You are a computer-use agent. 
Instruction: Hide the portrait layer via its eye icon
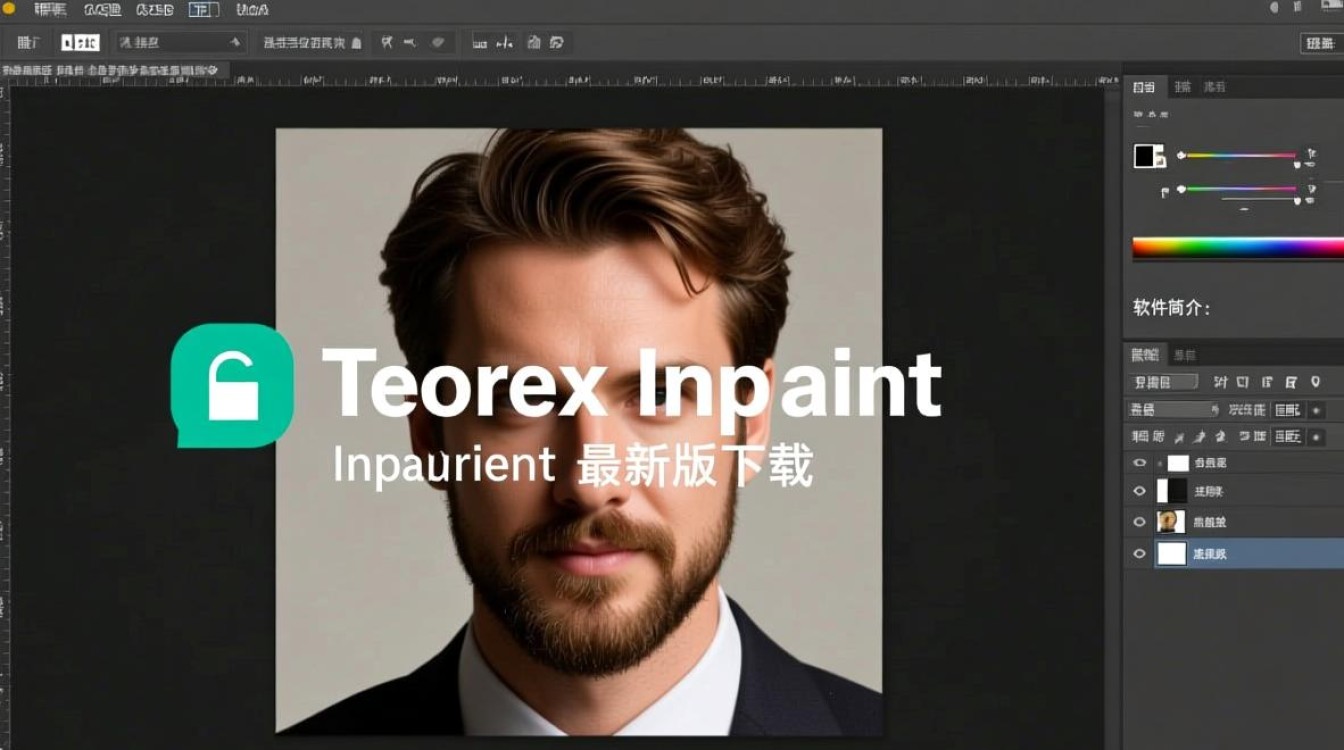[1139, 521]
